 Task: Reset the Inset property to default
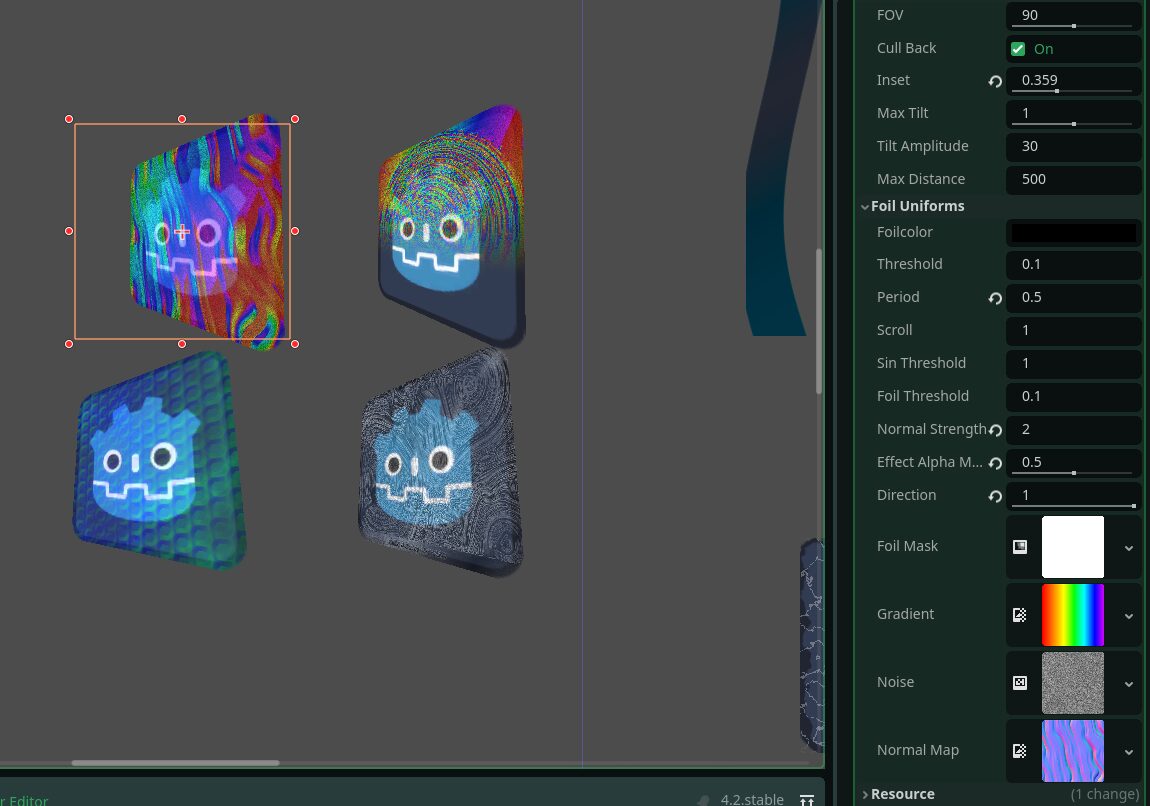tap(995, 81)
